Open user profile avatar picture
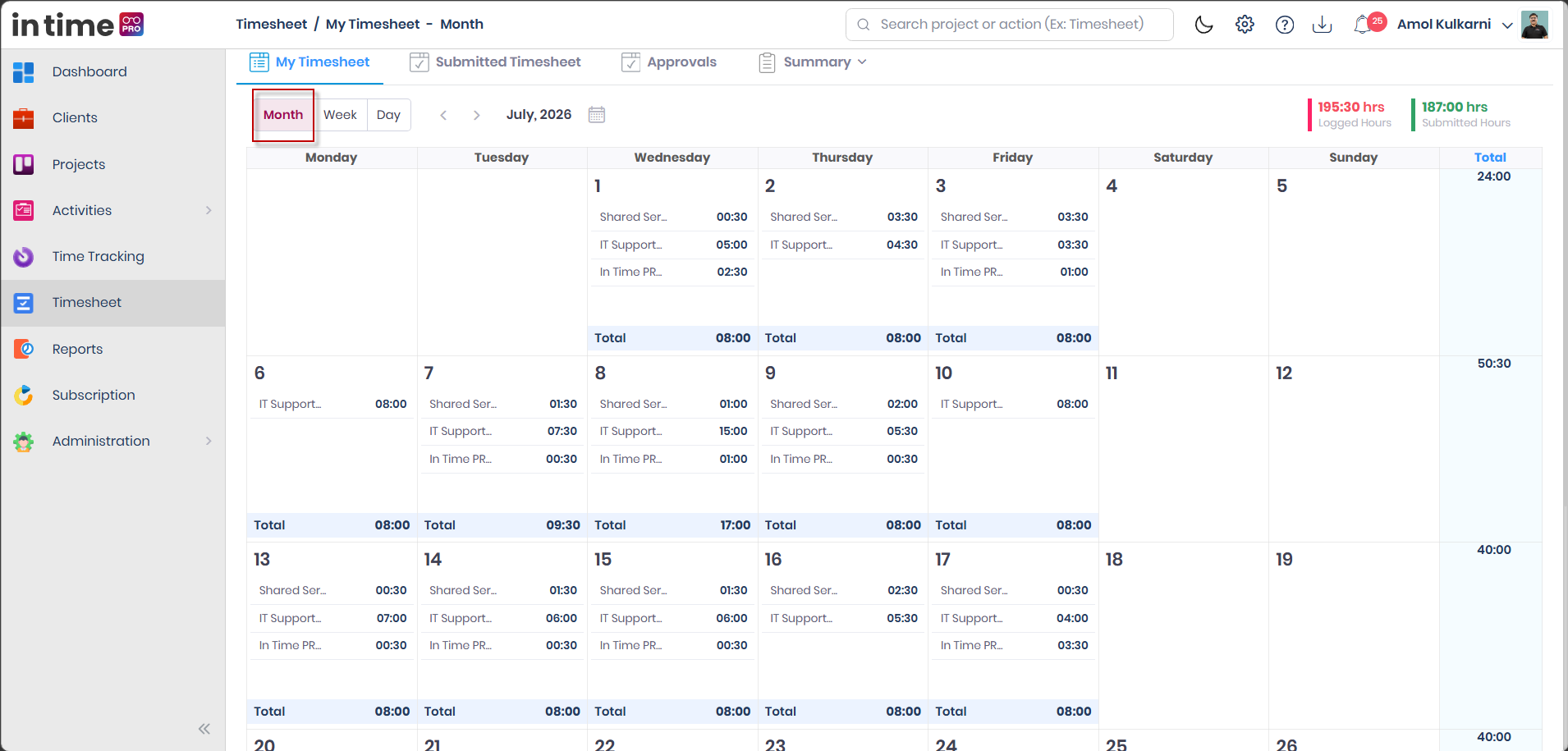Image resolution: width=1568 pixels, height=751 pixels. [1534, 25]
